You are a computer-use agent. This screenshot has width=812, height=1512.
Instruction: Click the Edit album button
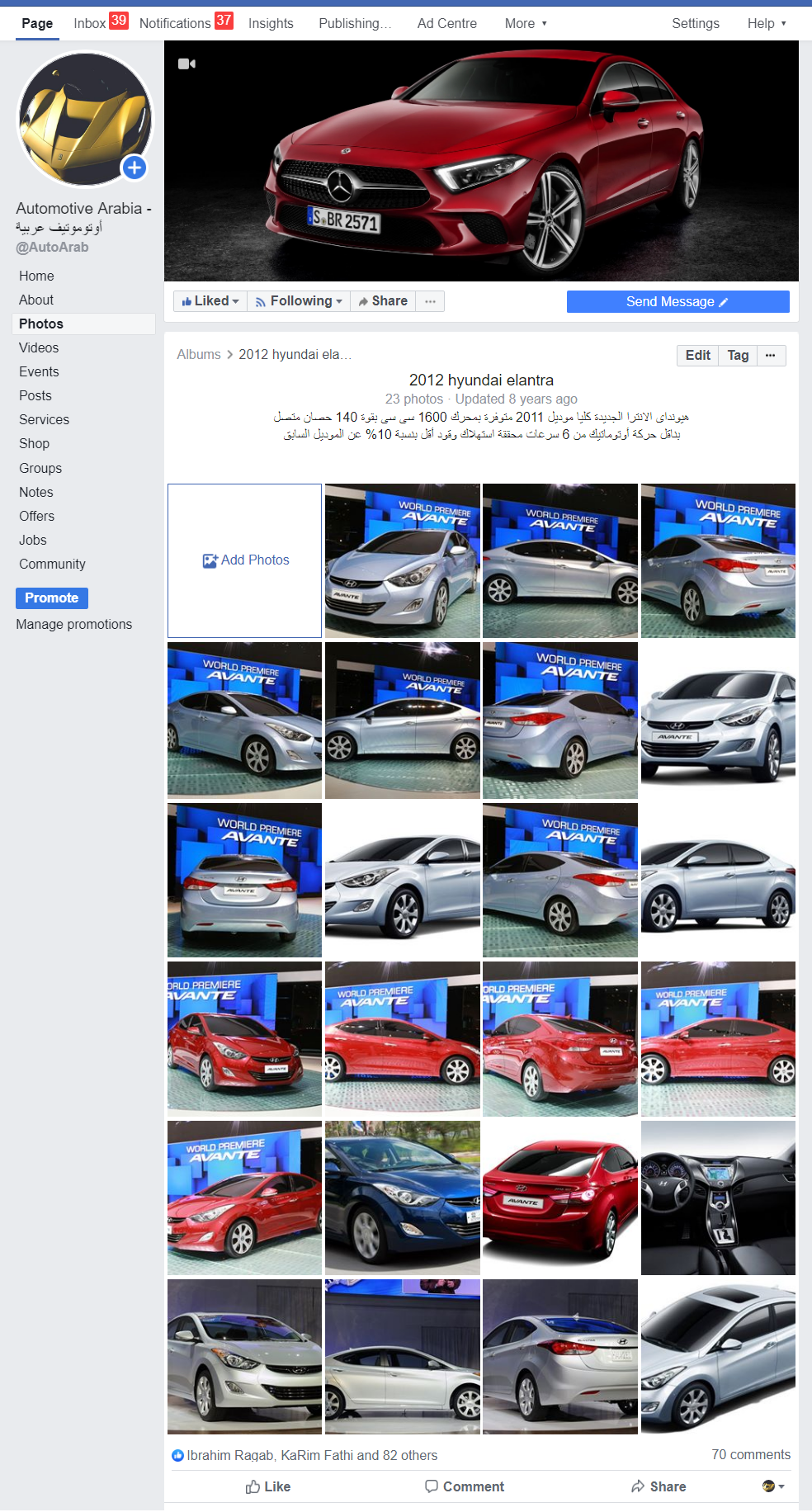pos(697,355)
